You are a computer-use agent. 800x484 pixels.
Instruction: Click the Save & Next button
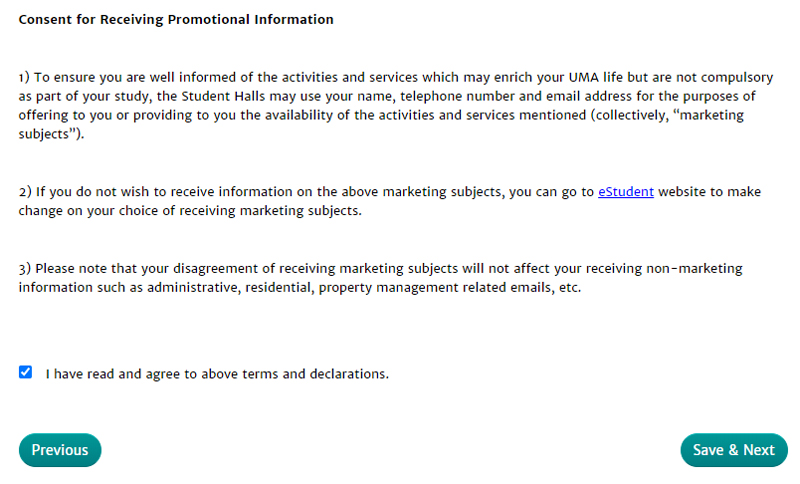click(733, 450)
